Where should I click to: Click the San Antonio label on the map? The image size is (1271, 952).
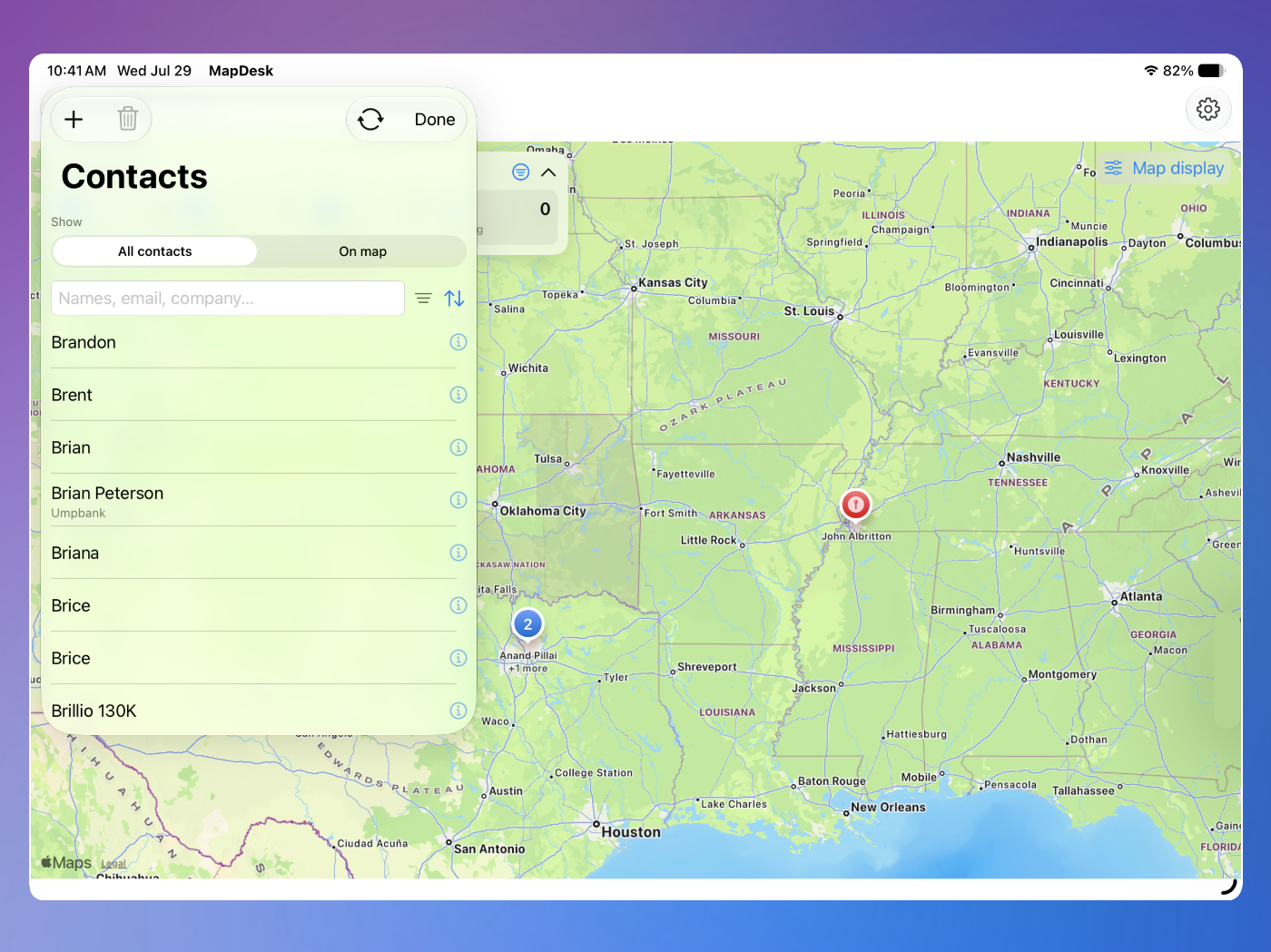[489, 849]
